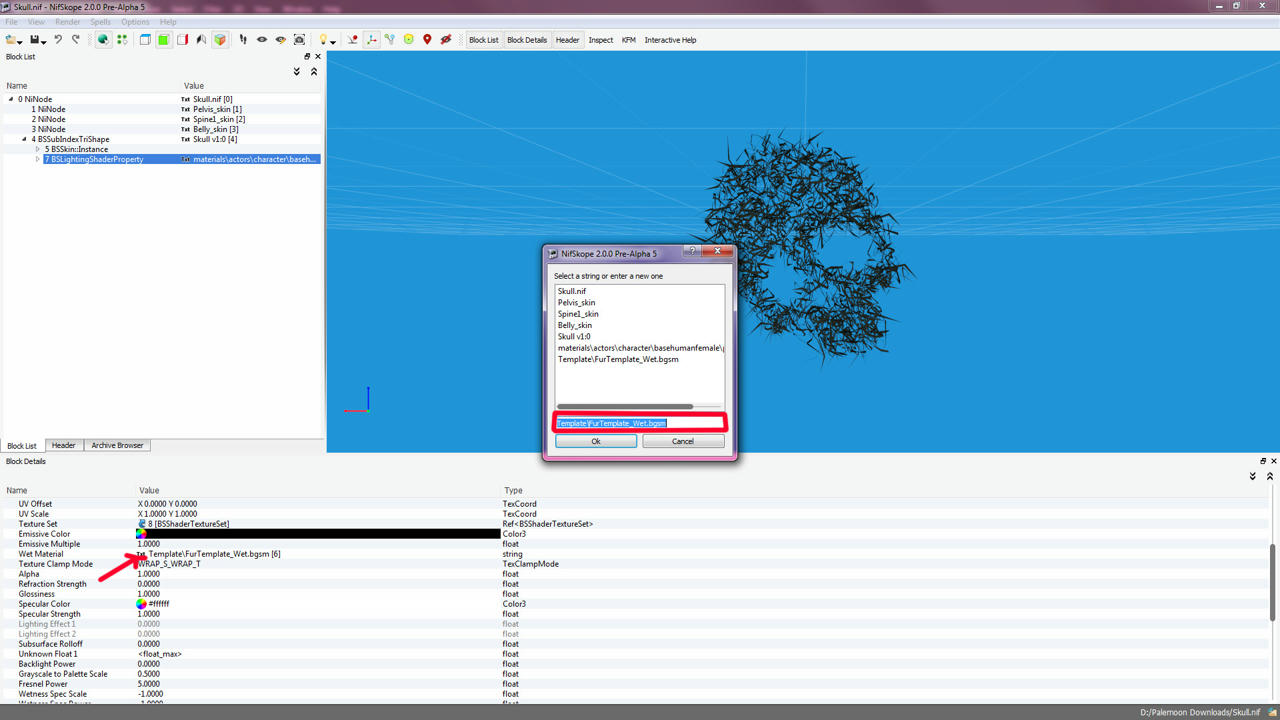Click the green nodes toolbar icon
The width and height of the screenshot is (1280, 720).
[x=122, y=40]
